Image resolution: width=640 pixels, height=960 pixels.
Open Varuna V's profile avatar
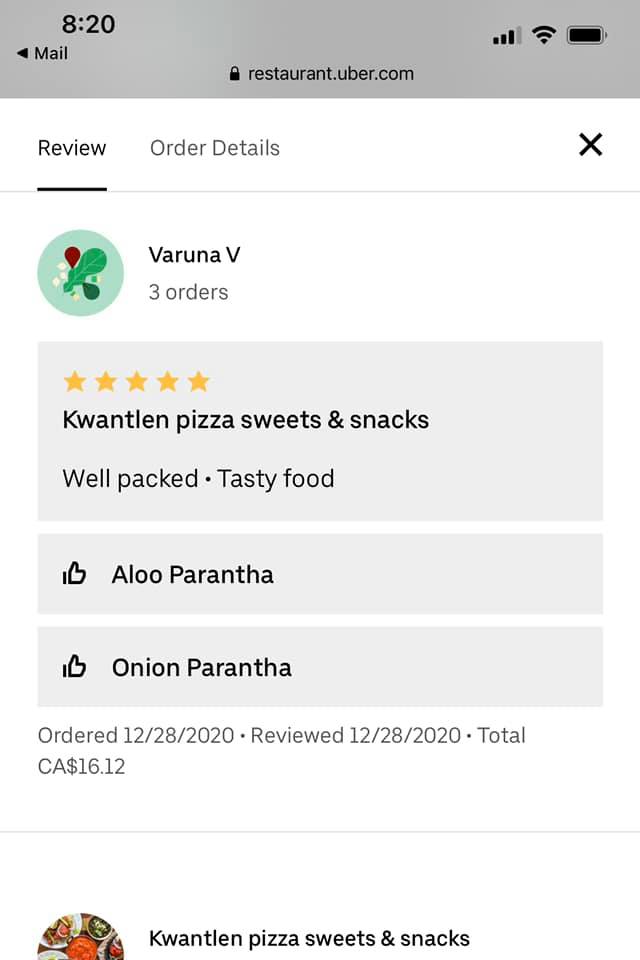point(80,273)
